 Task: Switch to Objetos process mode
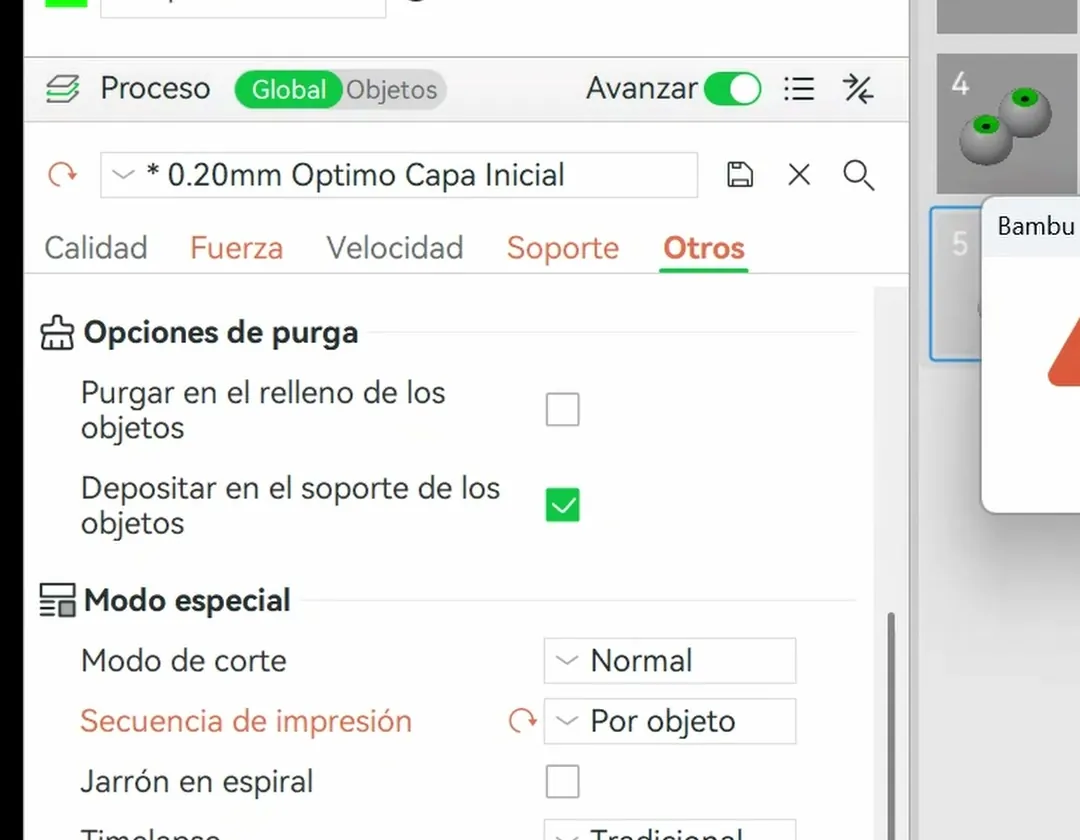[x=392, y=90]
